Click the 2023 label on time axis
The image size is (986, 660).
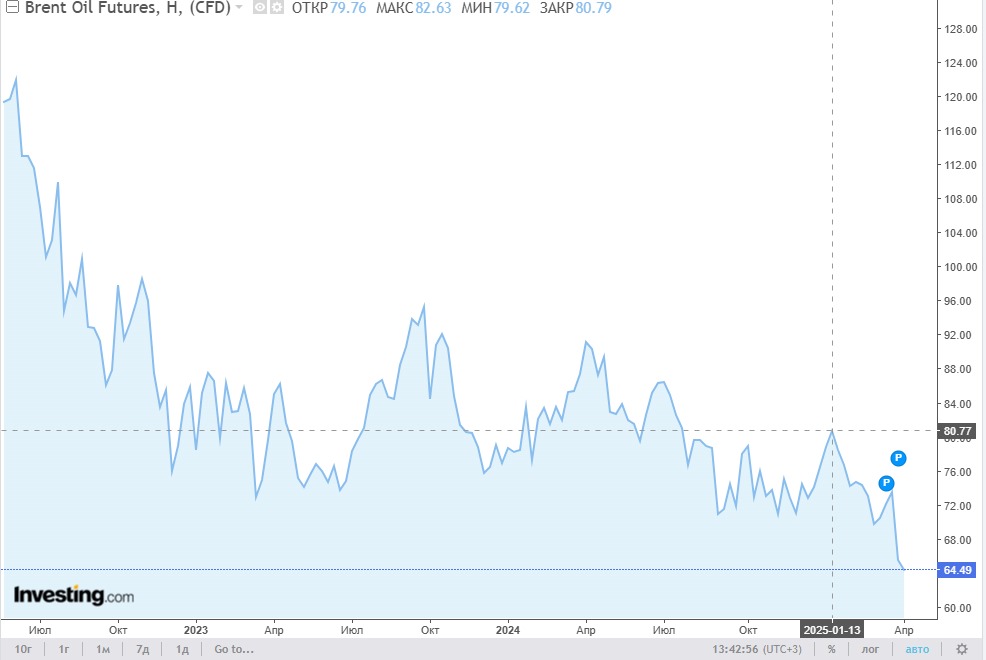pos(196,630)
